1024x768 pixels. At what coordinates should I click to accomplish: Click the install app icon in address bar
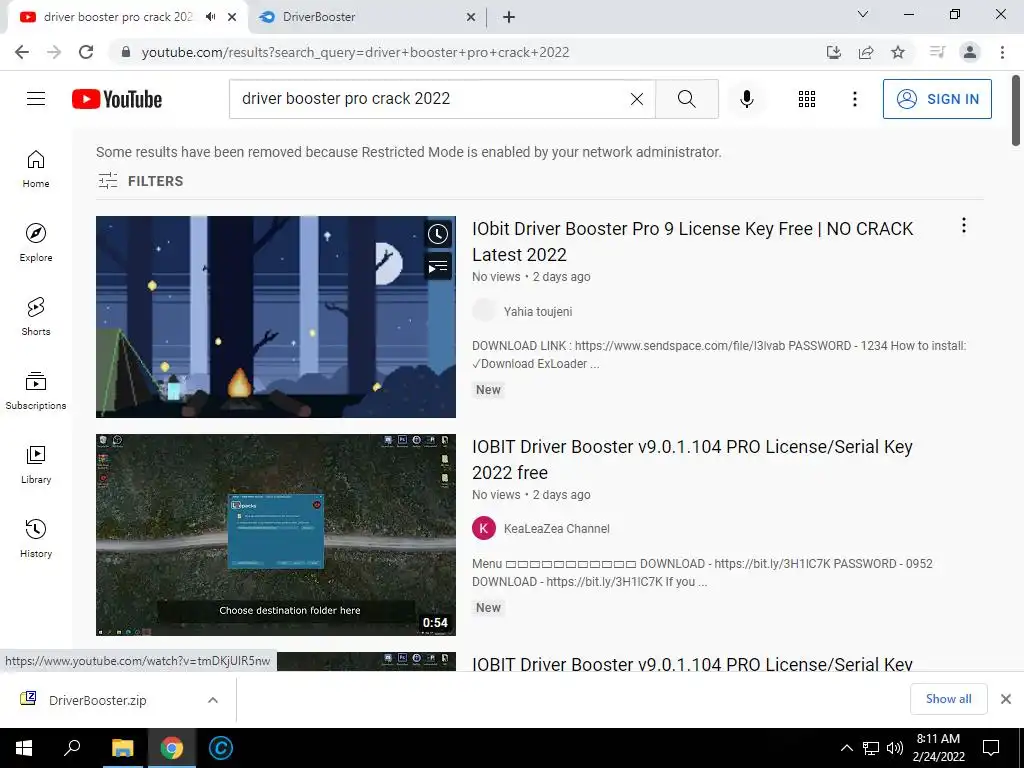[x=834, y=52]
